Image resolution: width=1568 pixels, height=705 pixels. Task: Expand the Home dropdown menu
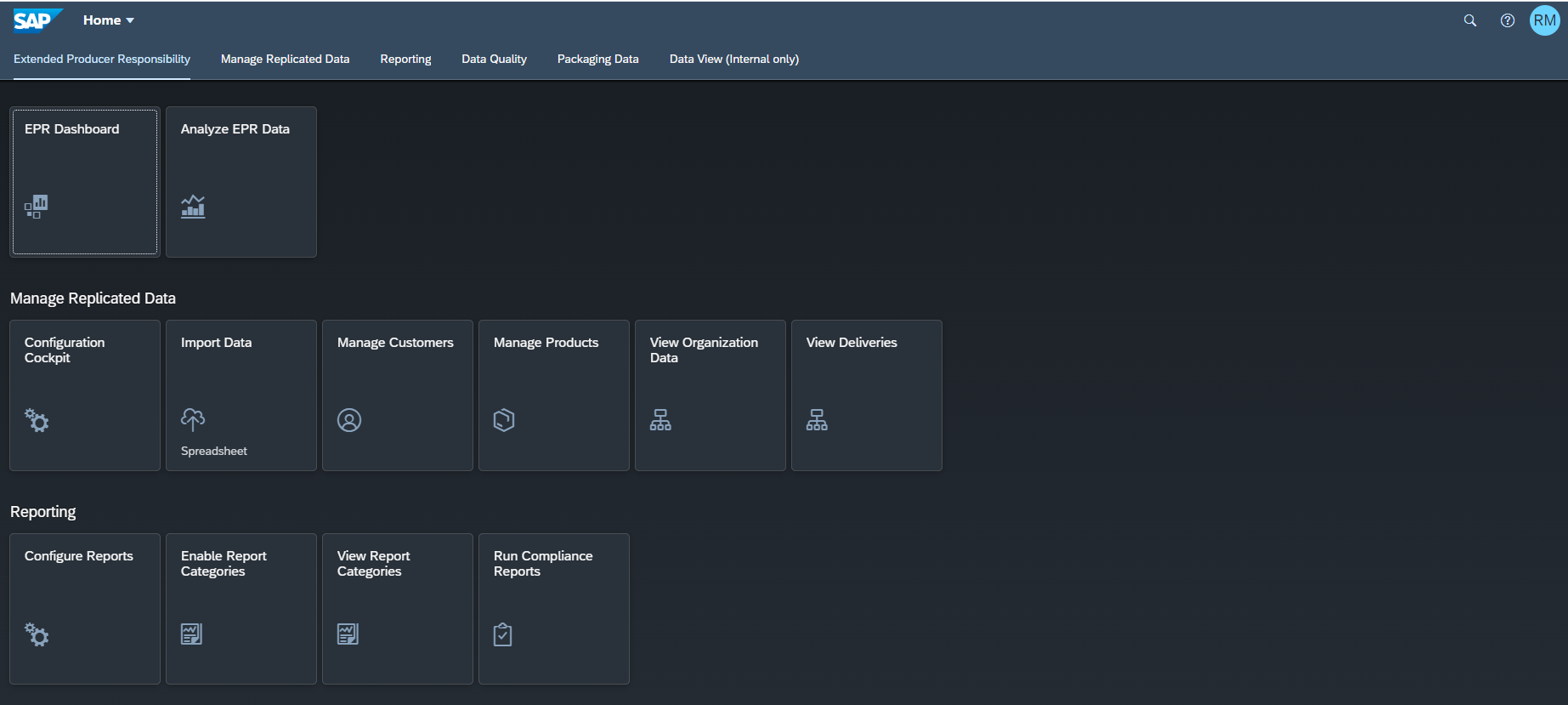point(109,20)
